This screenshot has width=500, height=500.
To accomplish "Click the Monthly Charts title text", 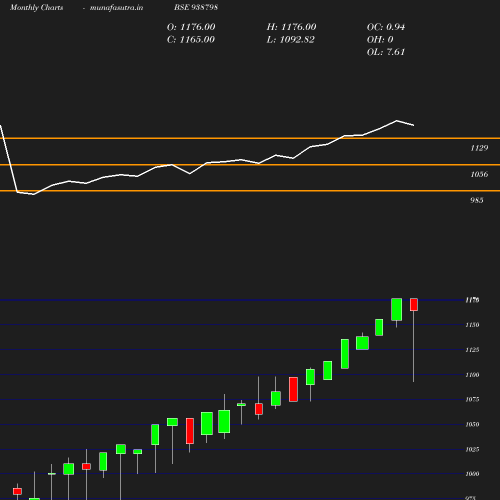I will click(x=36, y=8).
